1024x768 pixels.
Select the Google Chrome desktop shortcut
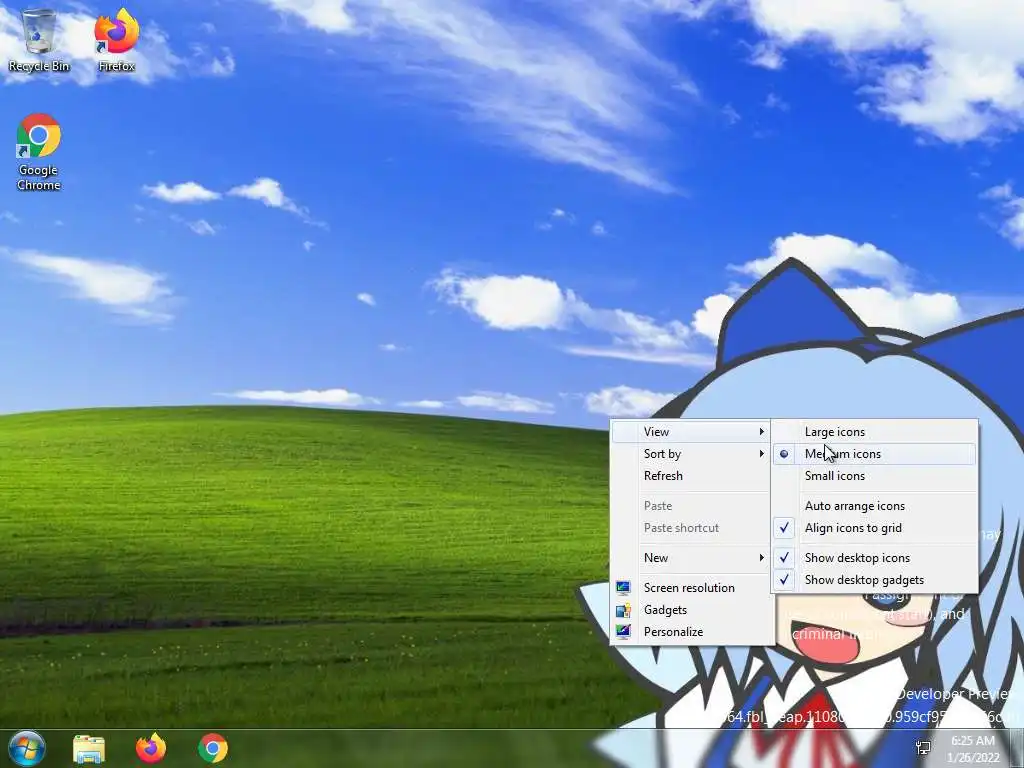coord(39,152)
